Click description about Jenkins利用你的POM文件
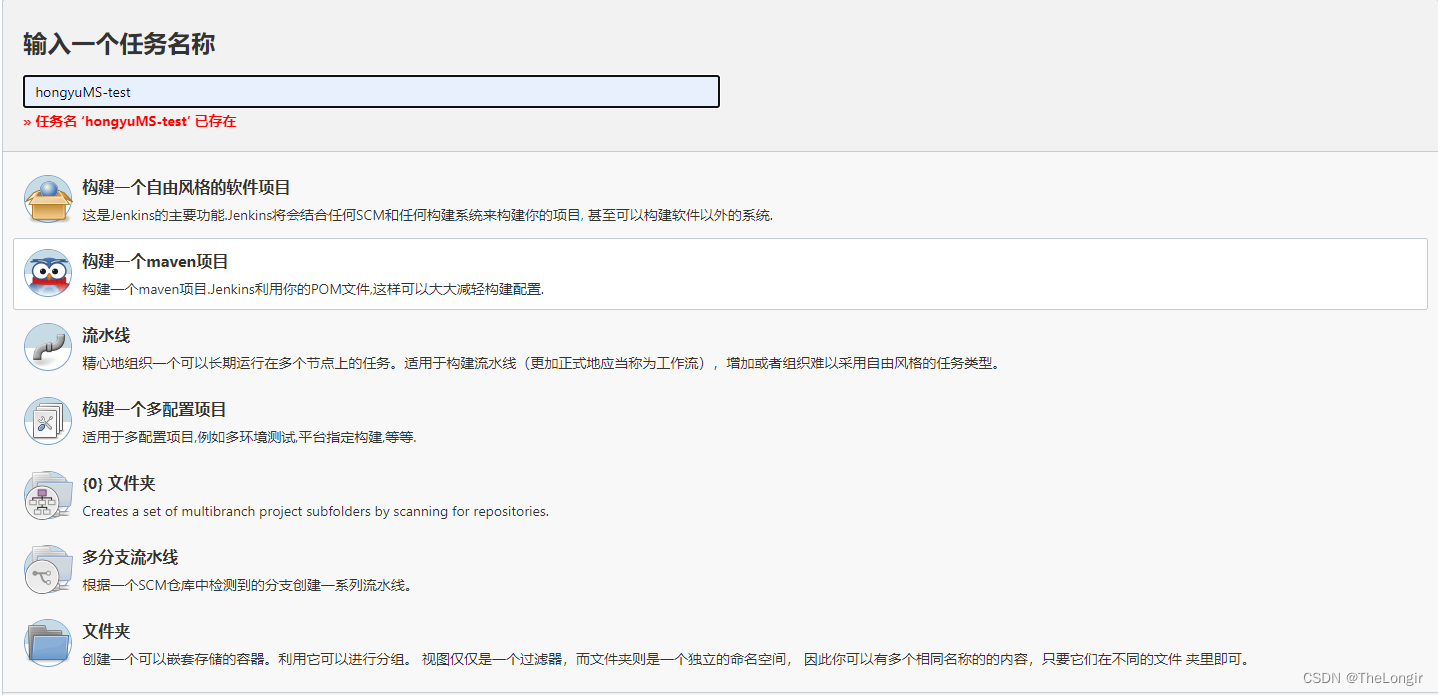 pos(312,289)
